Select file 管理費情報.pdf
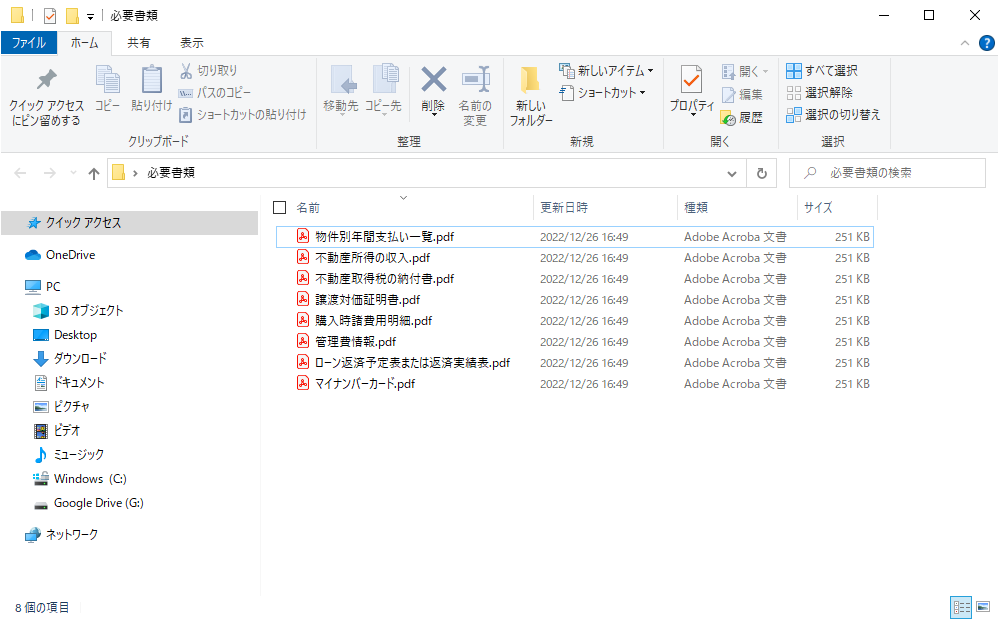This screenshot has height=620, width=999. (575, 342)
